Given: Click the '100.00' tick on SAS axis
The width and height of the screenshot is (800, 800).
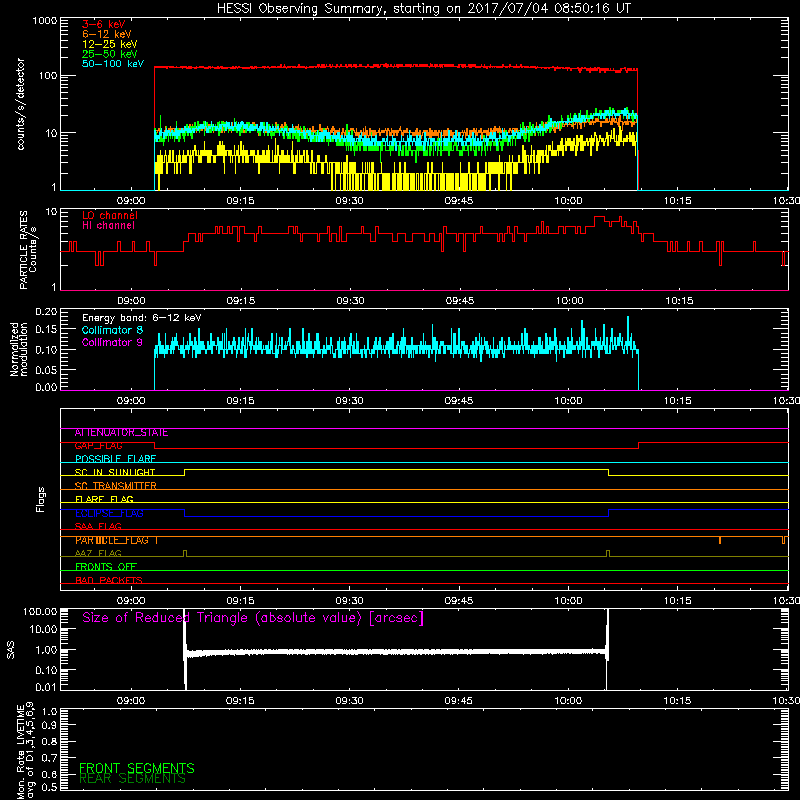Looking at the screenshot, I should [40, 612].
